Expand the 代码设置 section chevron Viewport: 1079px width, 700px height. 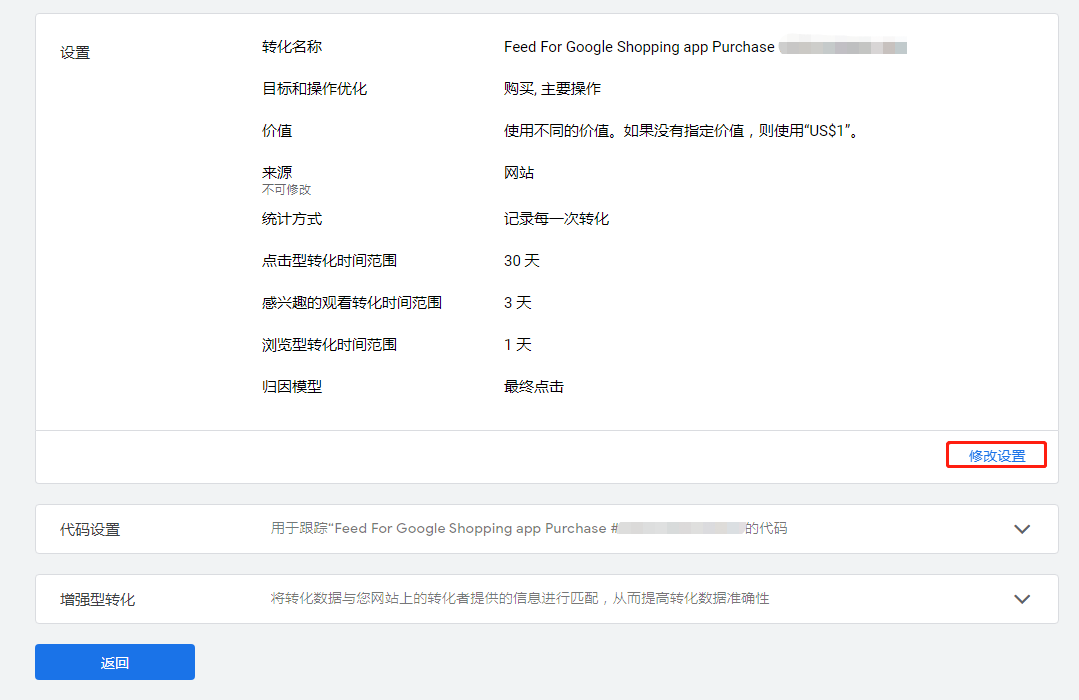point(1022,528)
